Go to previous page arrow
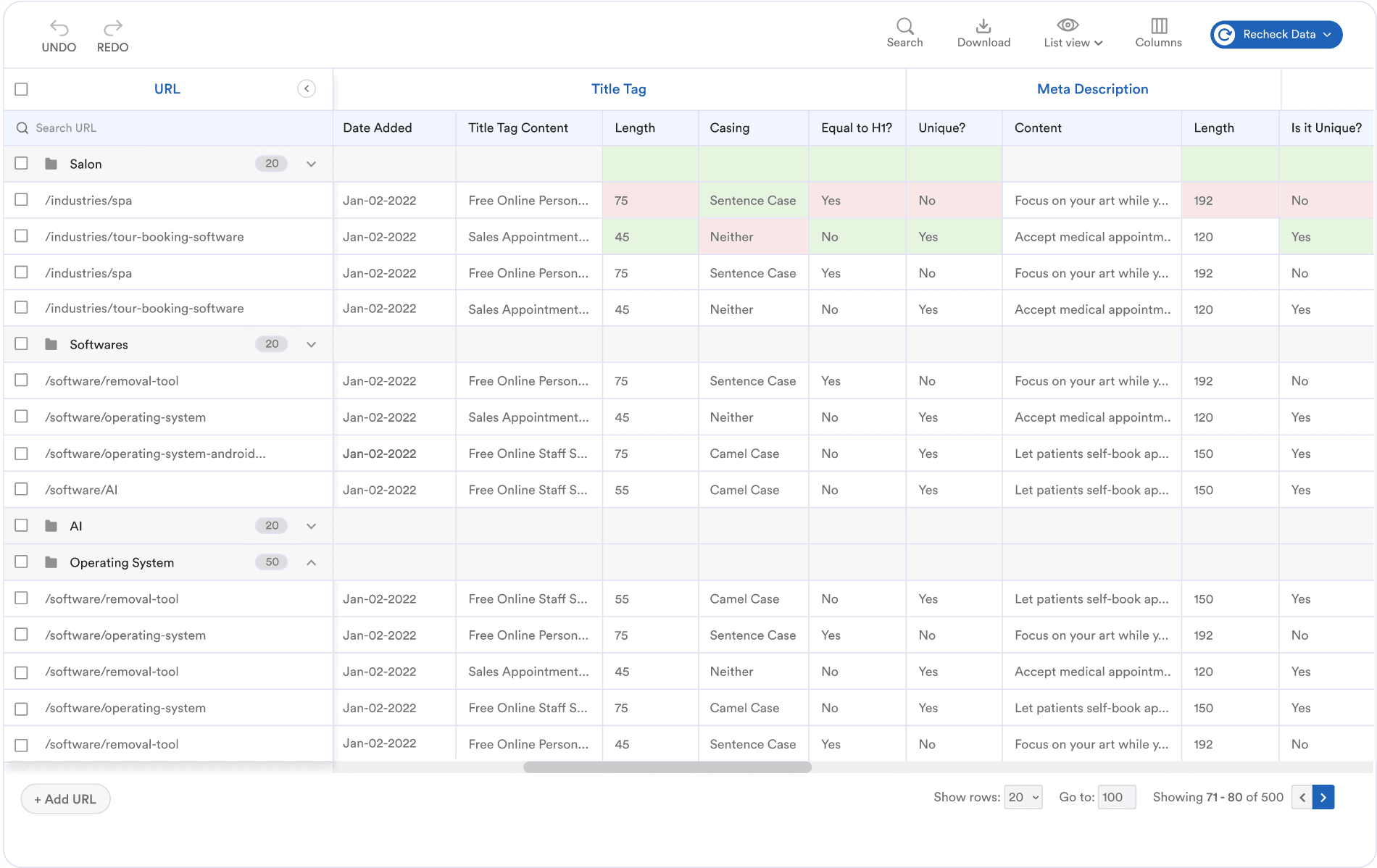This screenshot has width=1377, height=868. click(1302, 797)
